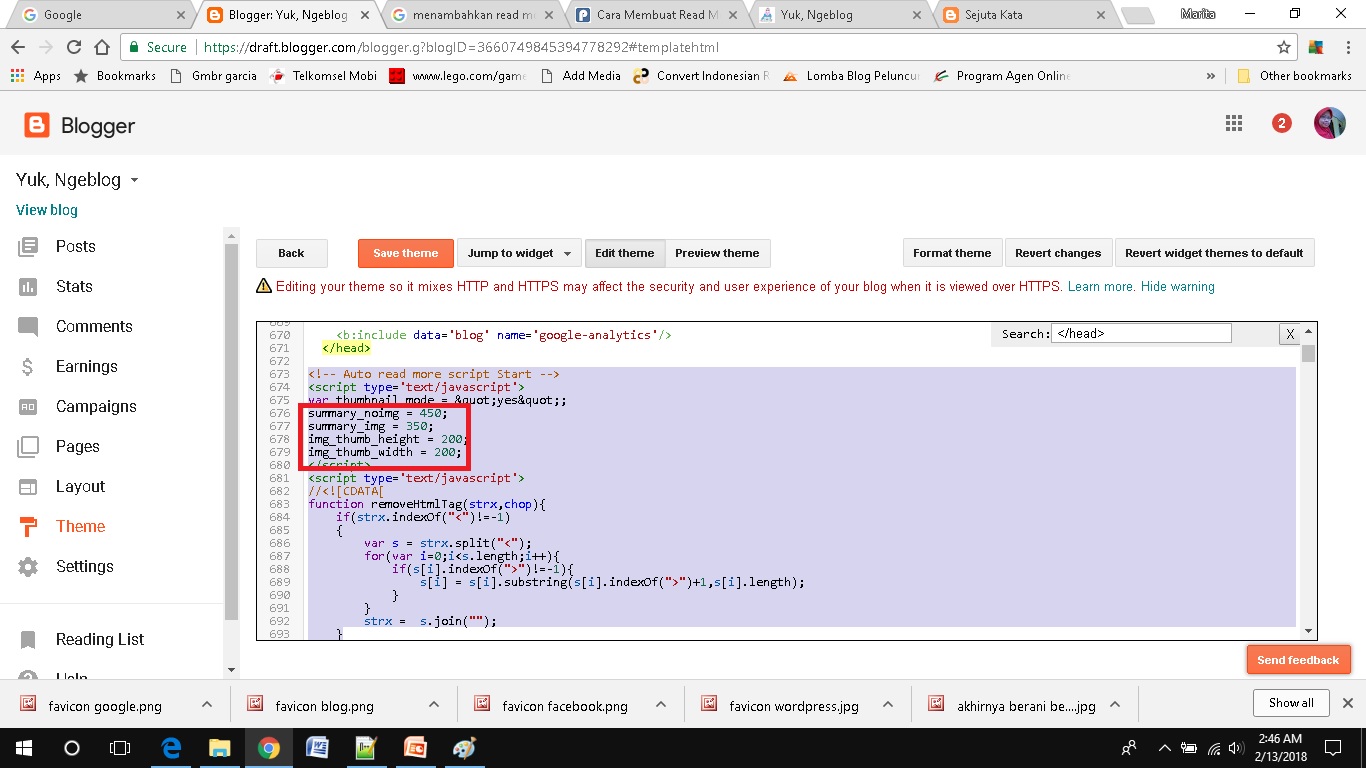Go back with the browser arrow

18,47
